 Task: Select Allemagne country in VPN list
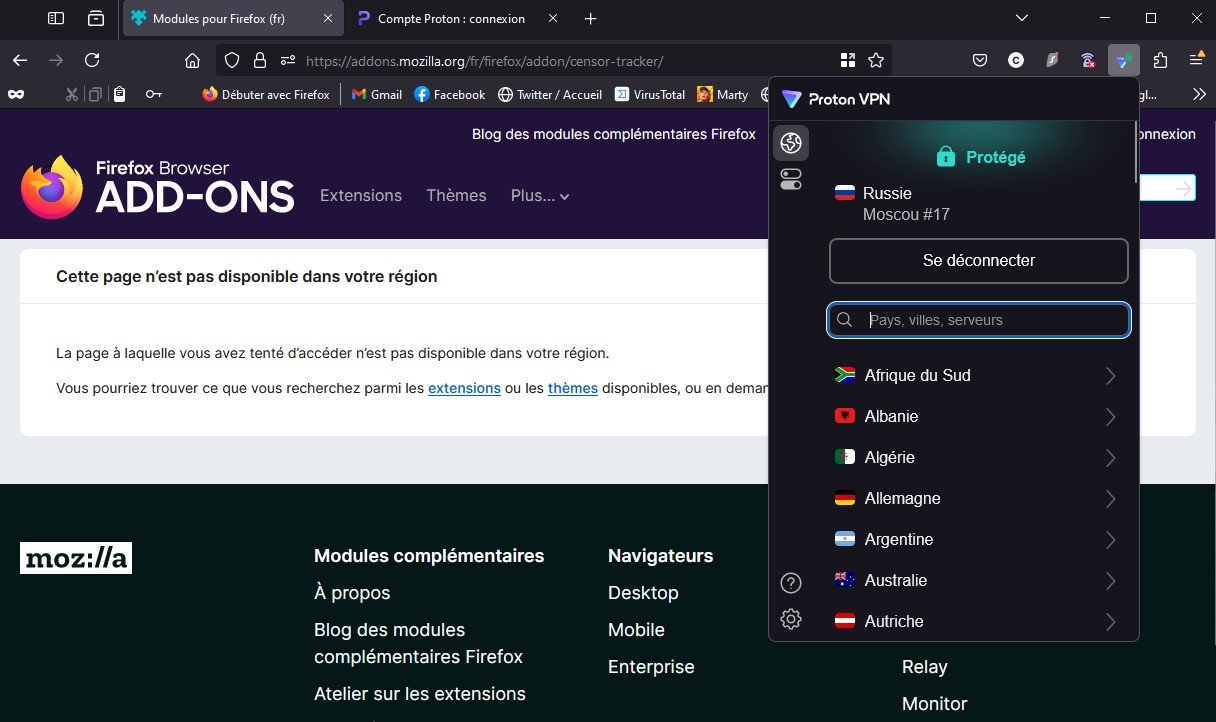click(902, 498)
